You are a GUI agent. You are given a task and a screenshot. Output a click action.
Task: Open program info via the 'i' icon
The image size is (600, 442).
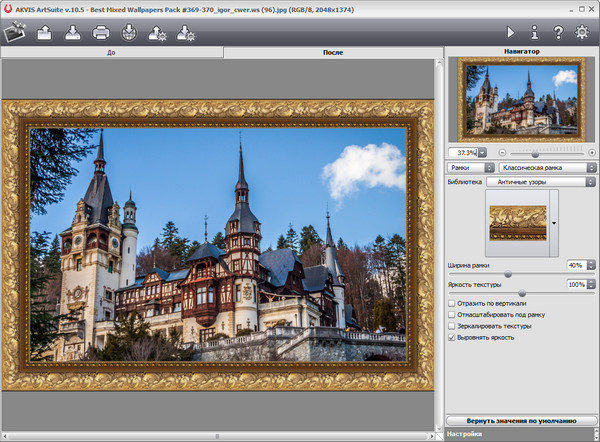pyautogui.click(x=535, y=32)
